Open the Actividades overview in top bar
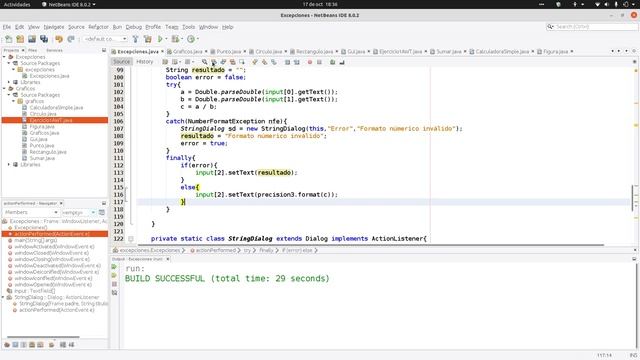This screenshot has width=640, height=360. coord(17,4)
